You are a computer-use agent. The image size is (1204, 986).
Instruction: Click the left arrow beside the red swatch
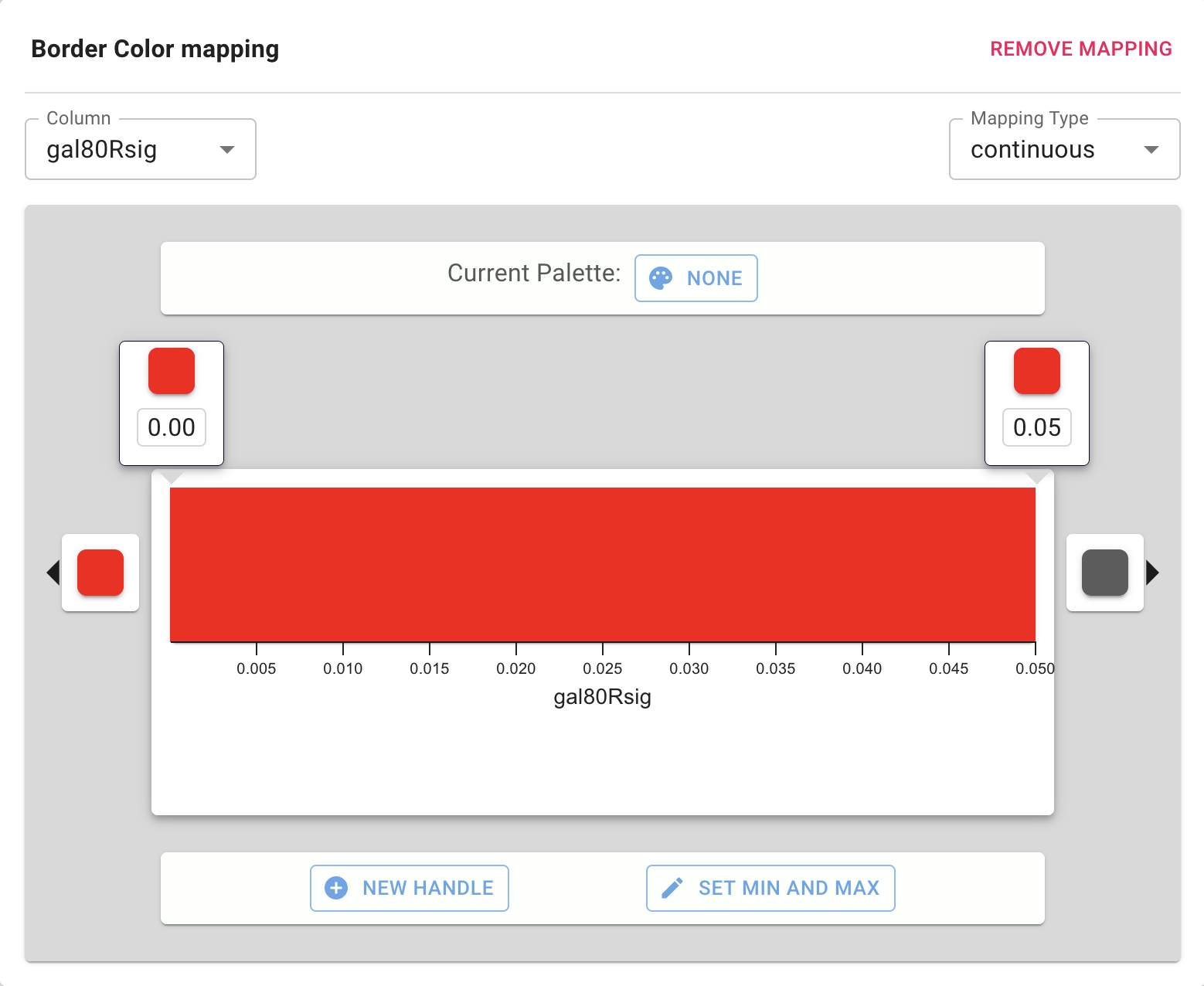pyautogui.click(x=52, y=572)
